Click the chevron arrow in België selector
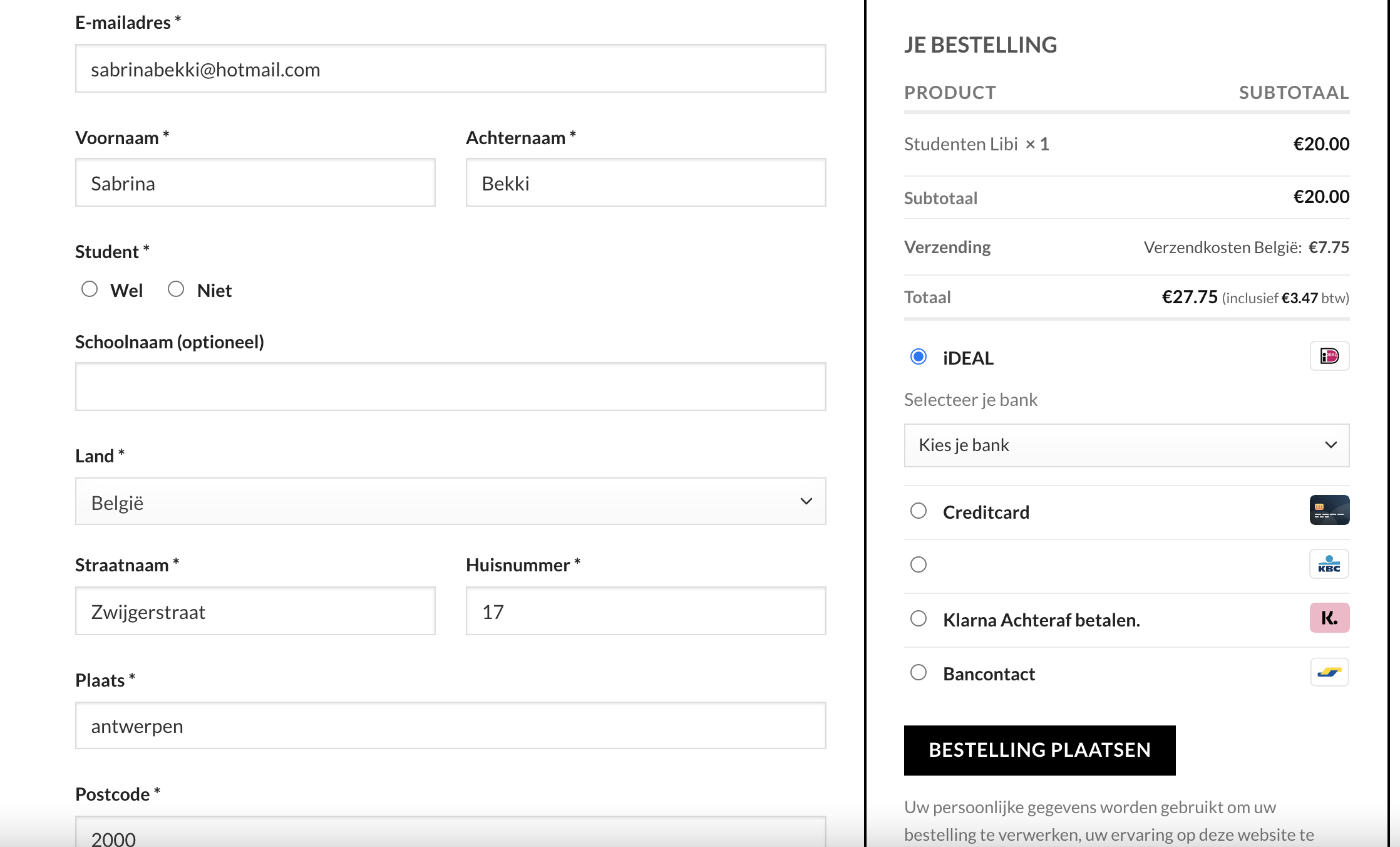This screenshot has height=847, width=1400. pyautogui.click(x=806, y=502)
